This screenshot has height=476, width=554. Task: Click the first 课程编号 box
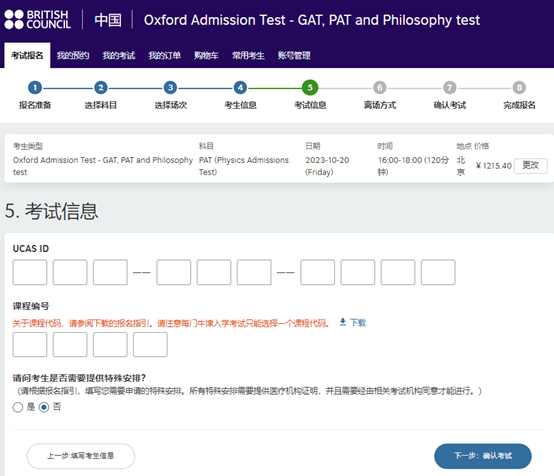30,344
